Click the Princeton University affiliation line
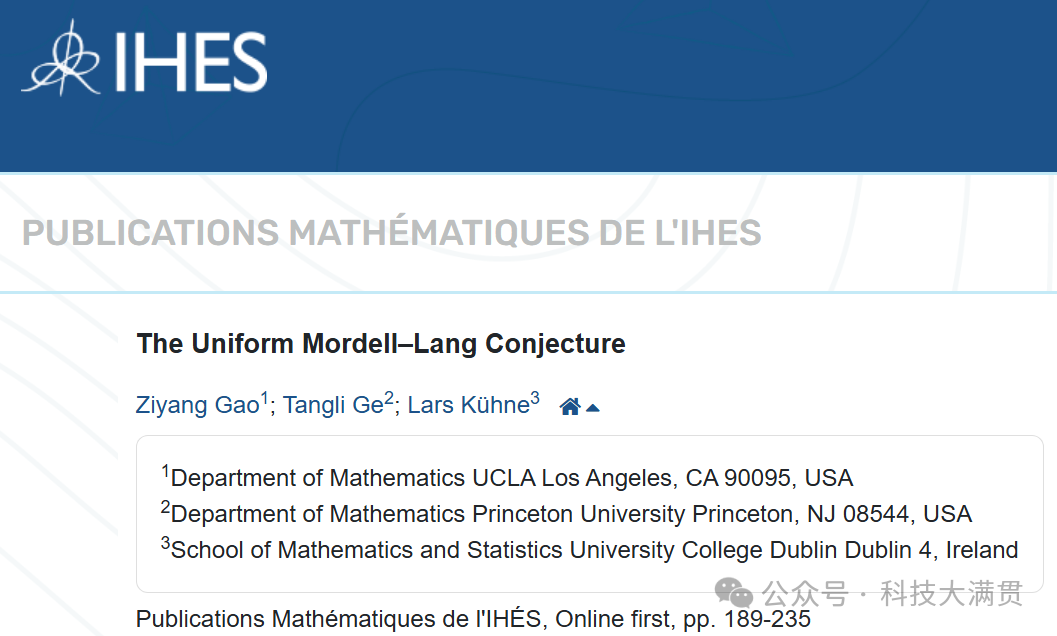 click(570, 514)
